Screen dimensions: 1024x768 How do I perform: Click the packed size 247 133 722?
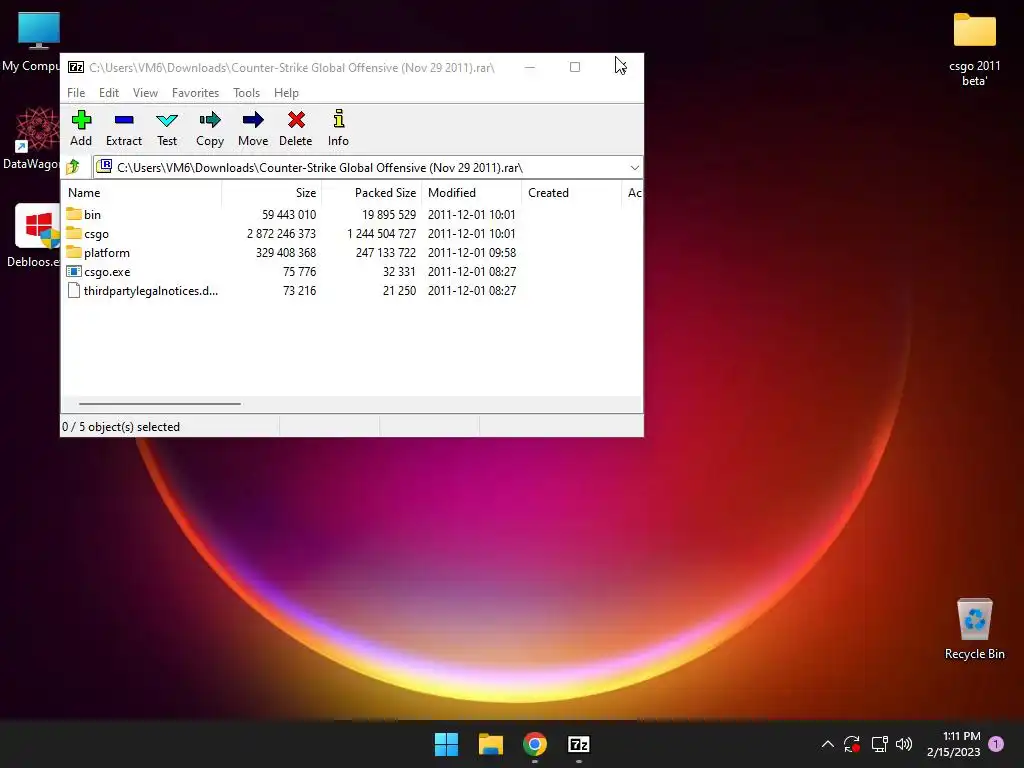pyautogui.click(x=385, y=253)
